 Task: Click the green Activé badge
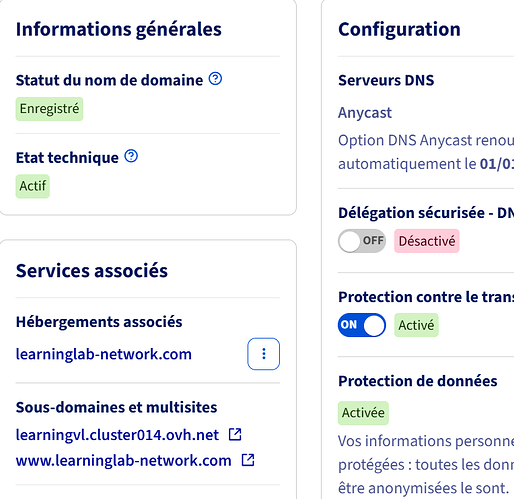[416, 325]
